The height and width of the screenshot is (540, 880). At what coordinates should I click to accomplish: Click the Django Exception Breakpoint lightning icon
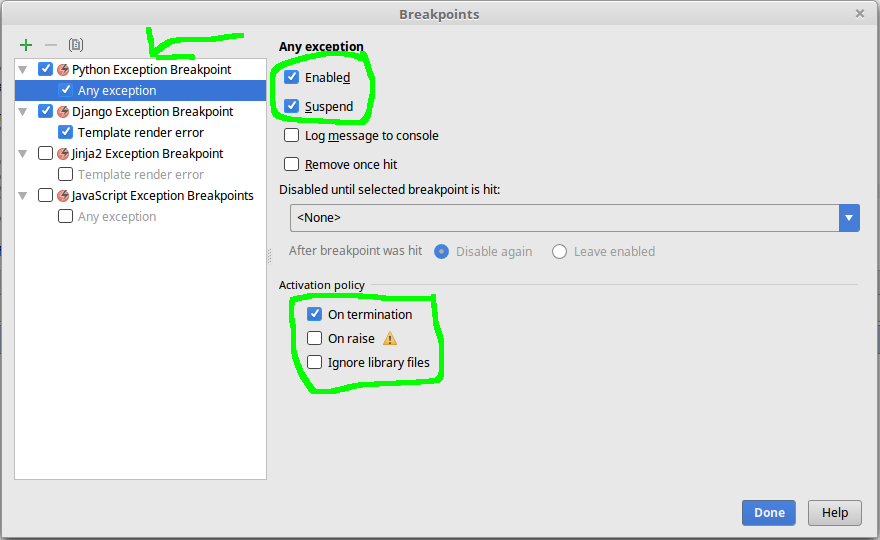click(x=63, y=112)
